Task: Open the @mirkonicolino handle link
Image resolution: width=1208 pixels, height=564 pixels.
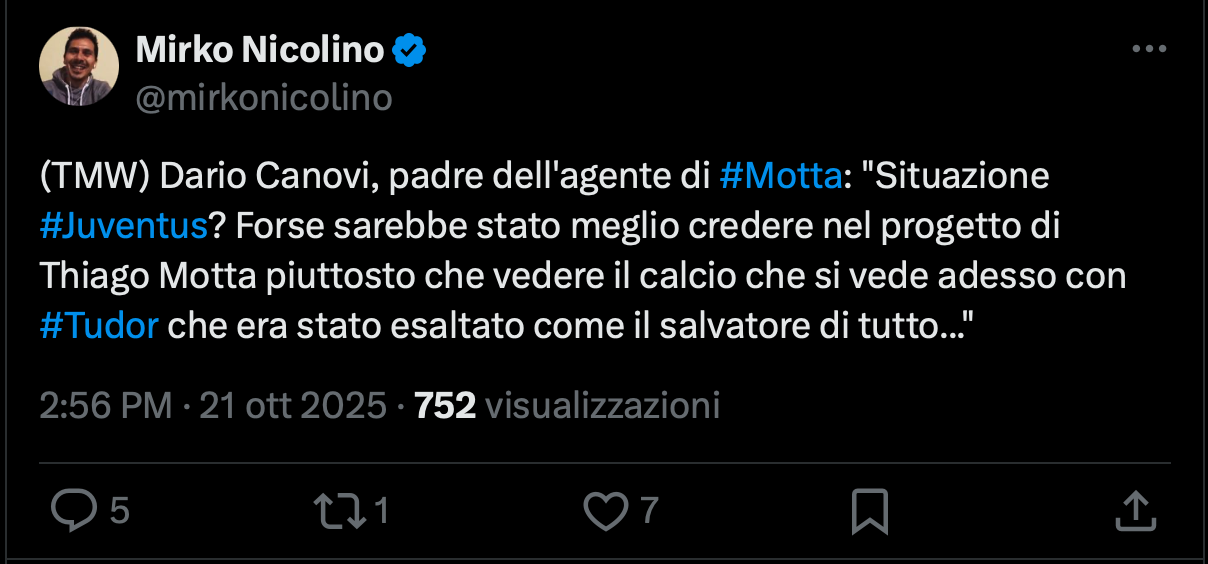Action: point(263,98)
